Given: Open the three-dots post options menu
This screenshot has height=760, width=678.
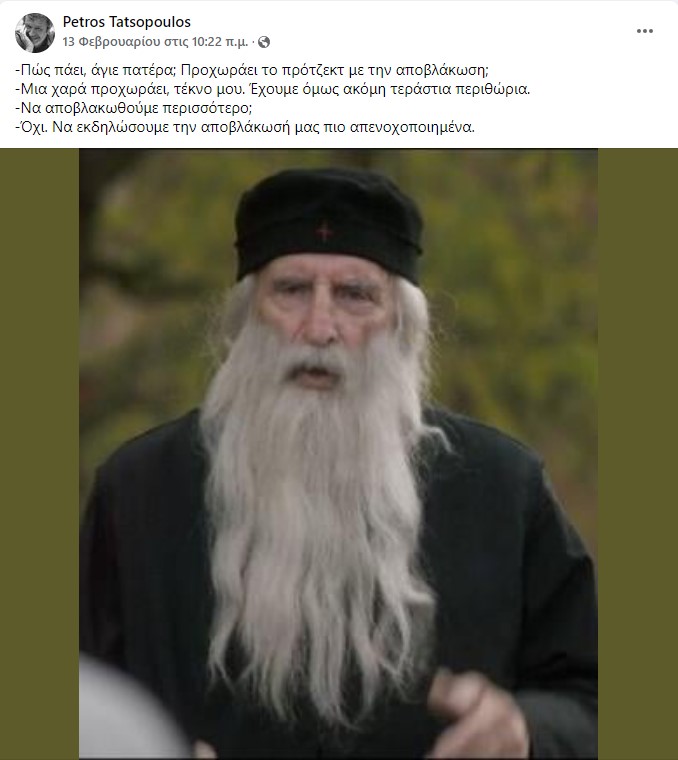Looking at the screenshot, I should coord(645,32).
